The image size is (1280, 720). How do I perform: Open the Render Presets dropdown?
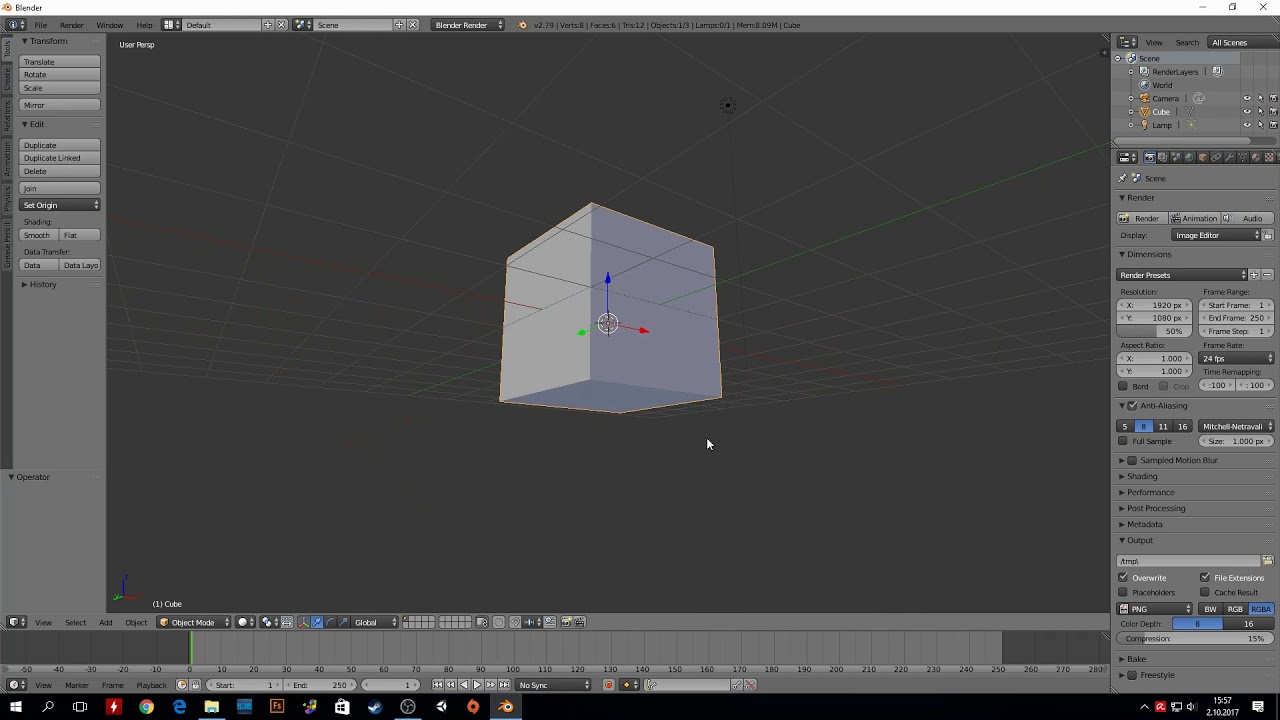(x=1182, y=275)
